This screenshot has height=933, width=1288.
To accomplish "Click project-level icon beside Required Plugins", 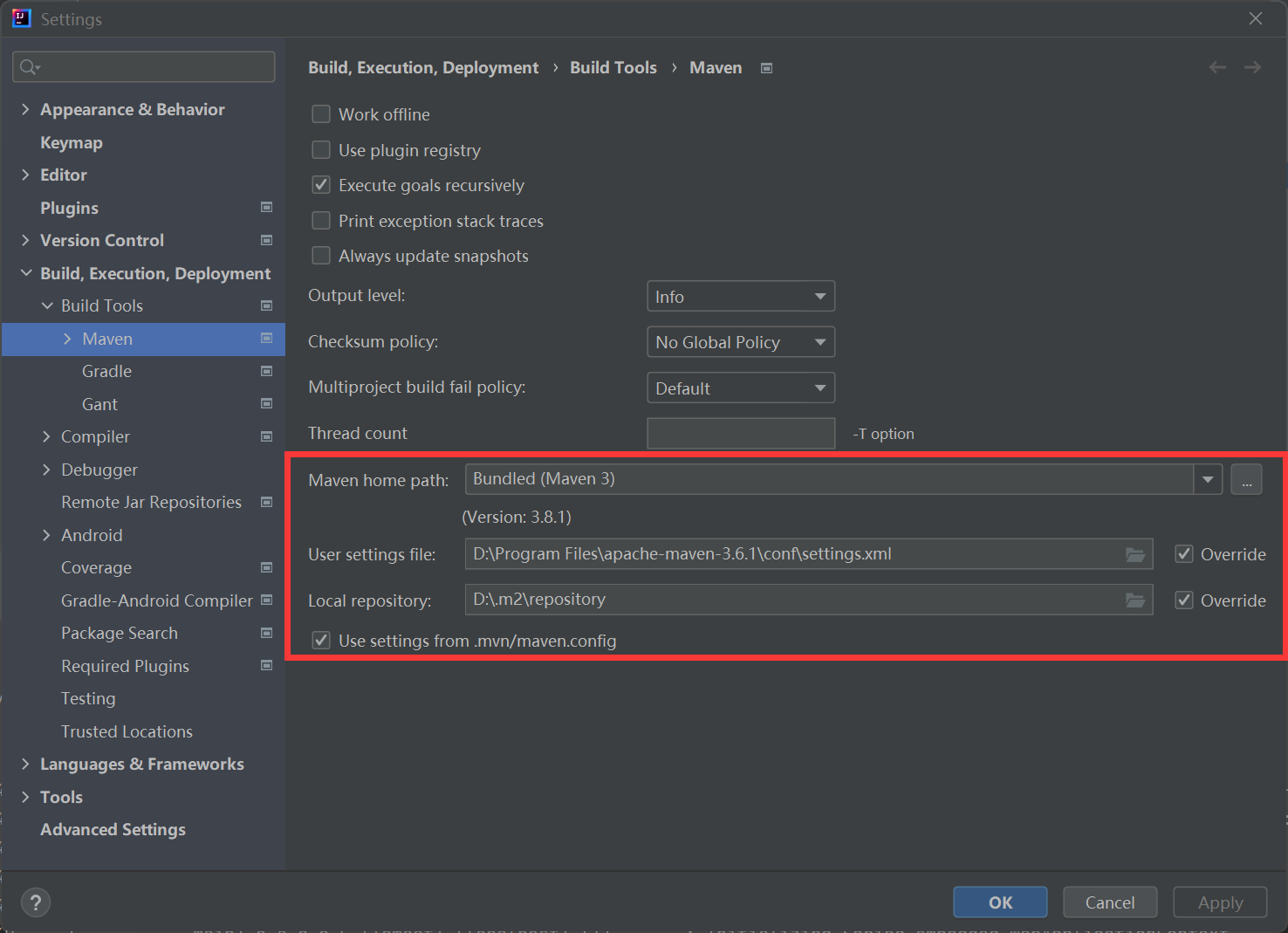I will pos(267,665).
